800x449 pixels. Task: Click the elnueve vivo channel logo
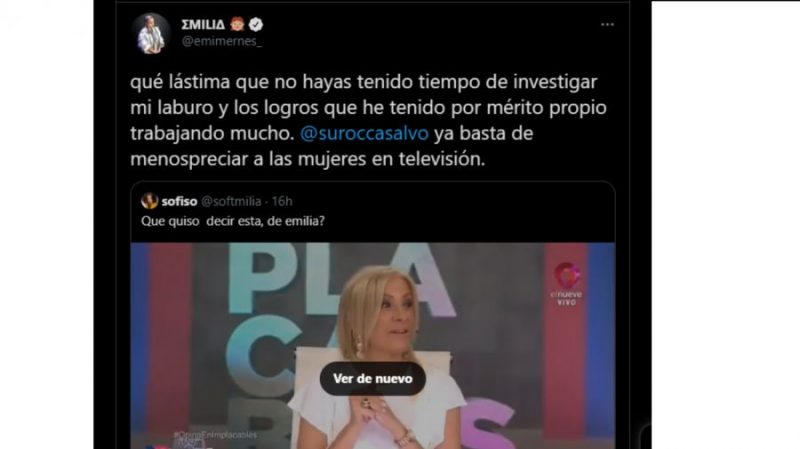pyautogui.click(x=566, y=284)
